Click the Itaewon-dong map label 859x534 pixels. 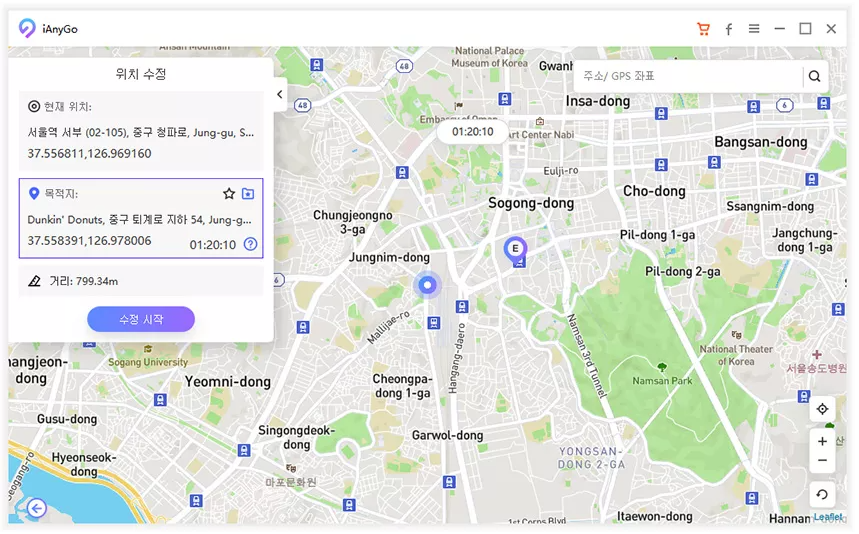pyautogui.click(x=655, y=516)
